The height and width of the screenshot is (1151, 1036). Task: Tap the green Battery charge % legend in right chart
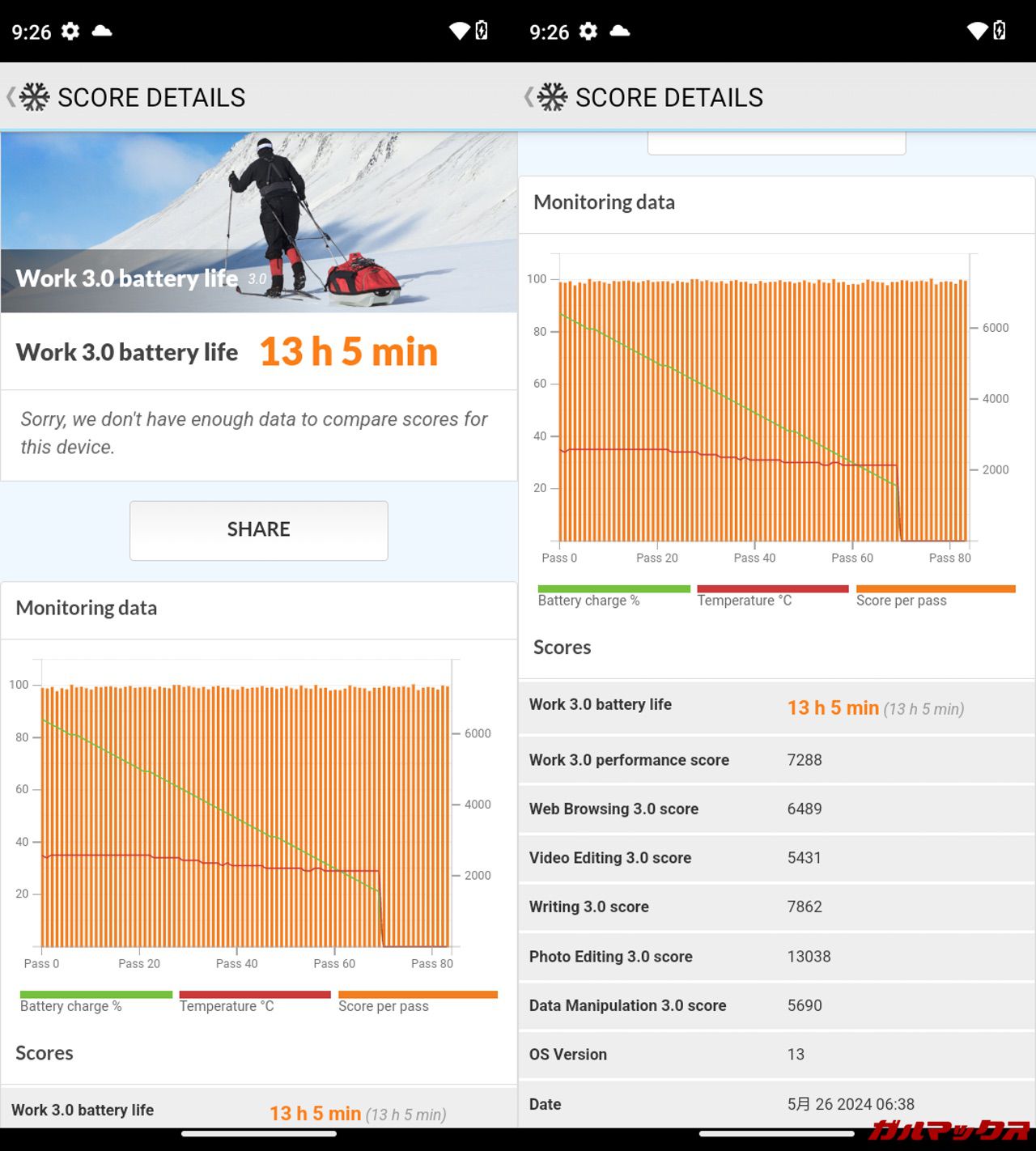[613, 596]
